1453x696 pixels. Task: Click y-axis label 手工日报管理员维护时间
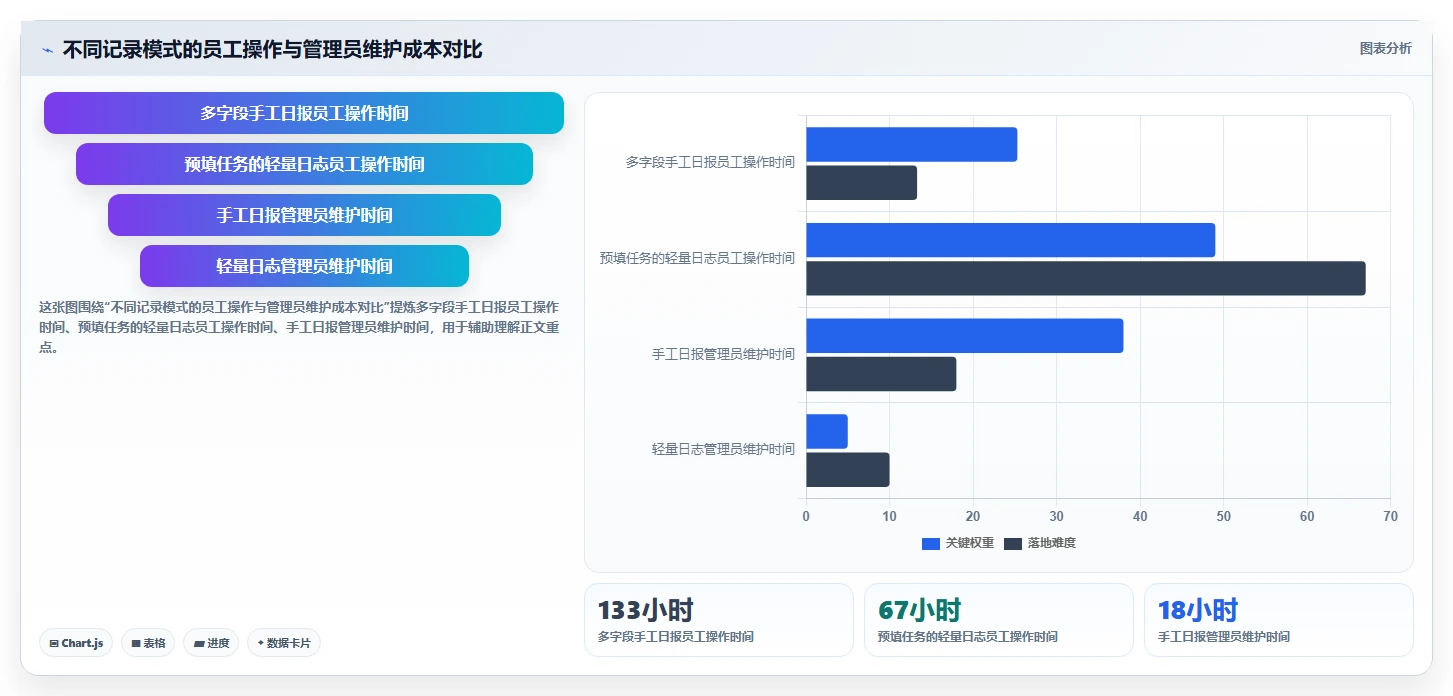(x=723, y=354)
